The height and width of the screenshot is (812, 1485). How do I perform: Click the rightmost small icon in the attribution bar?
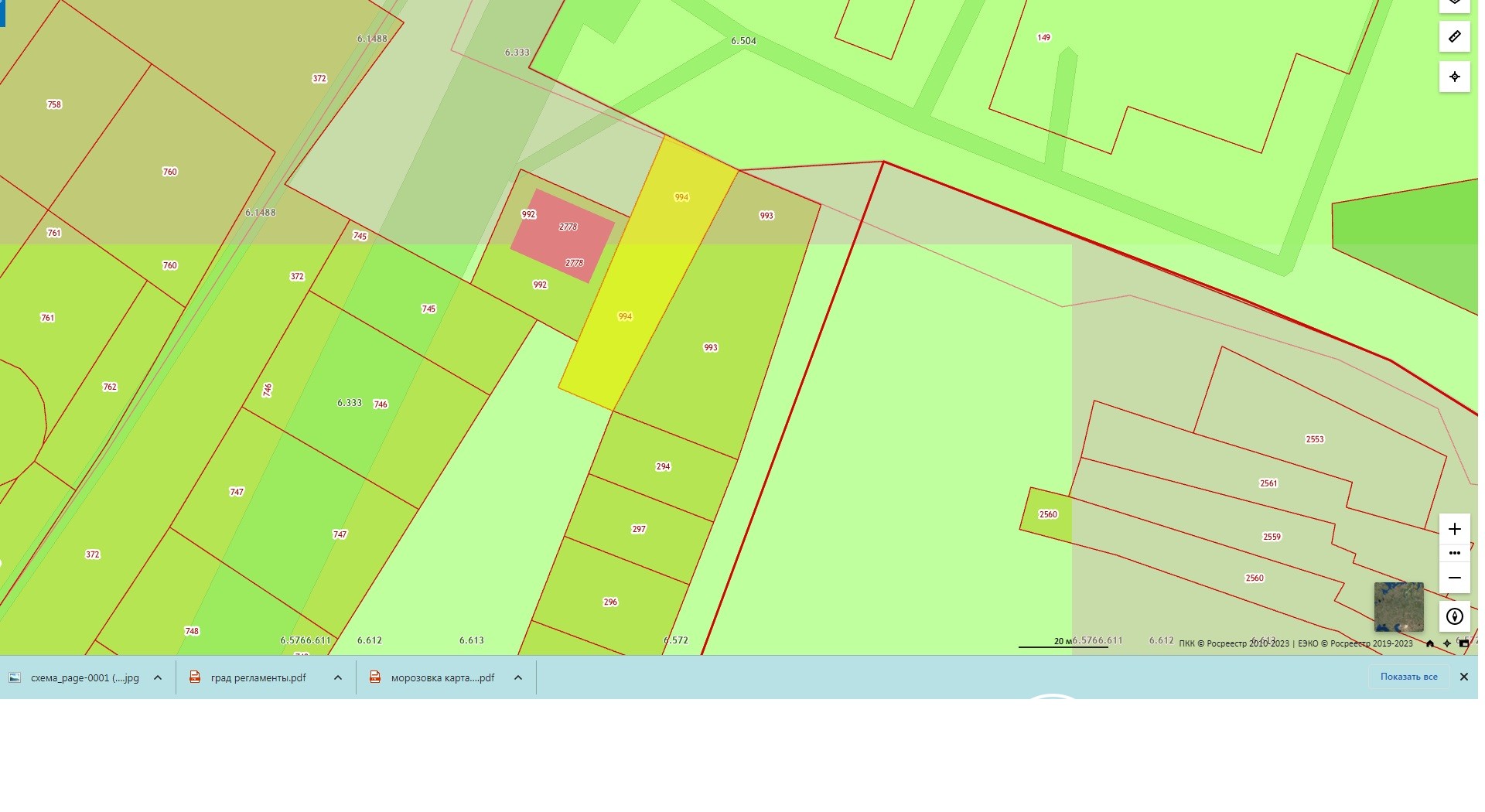coord(1463,643)
